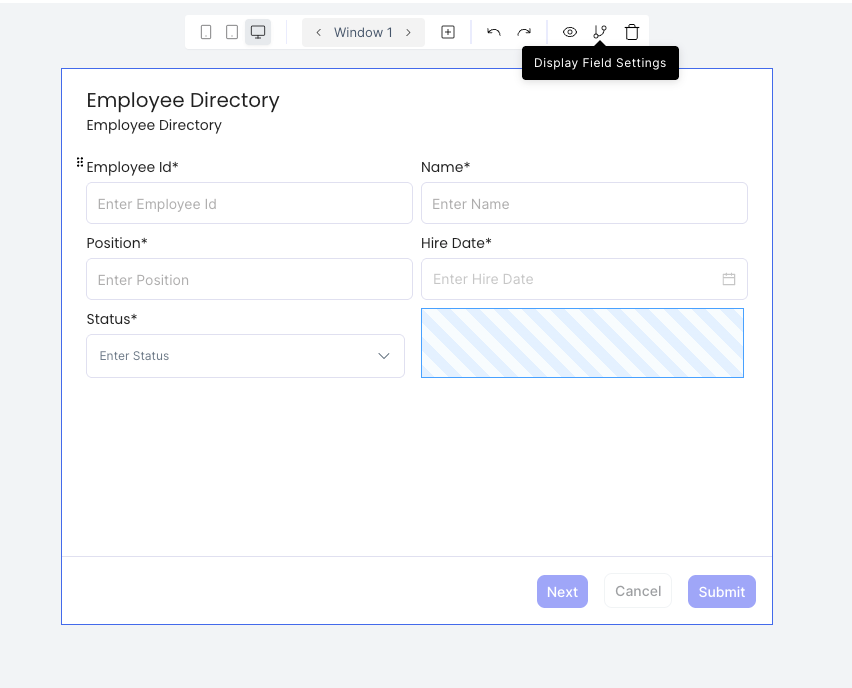Redo the last change
This screenshot has width=852, height=688.
524,32
